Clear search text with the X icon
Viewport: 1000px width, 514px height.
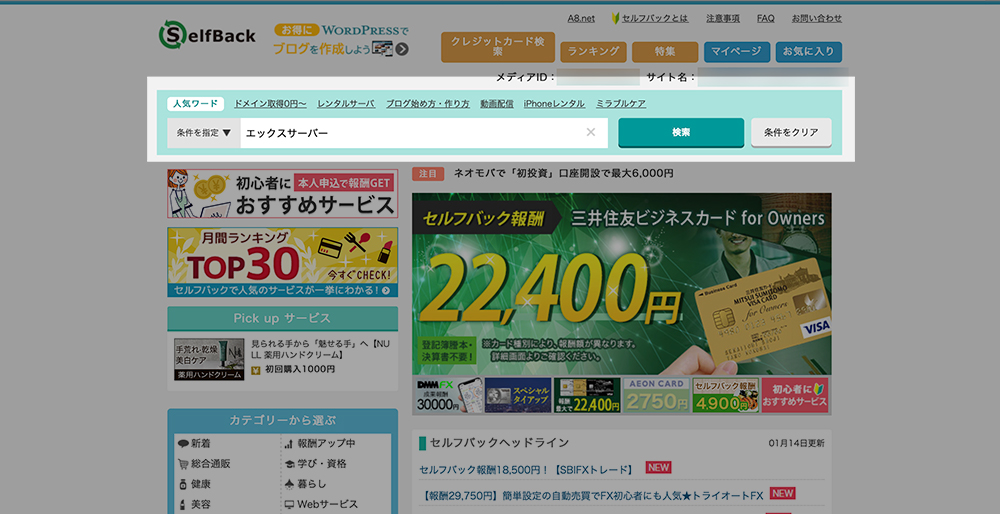click(591, 133)
